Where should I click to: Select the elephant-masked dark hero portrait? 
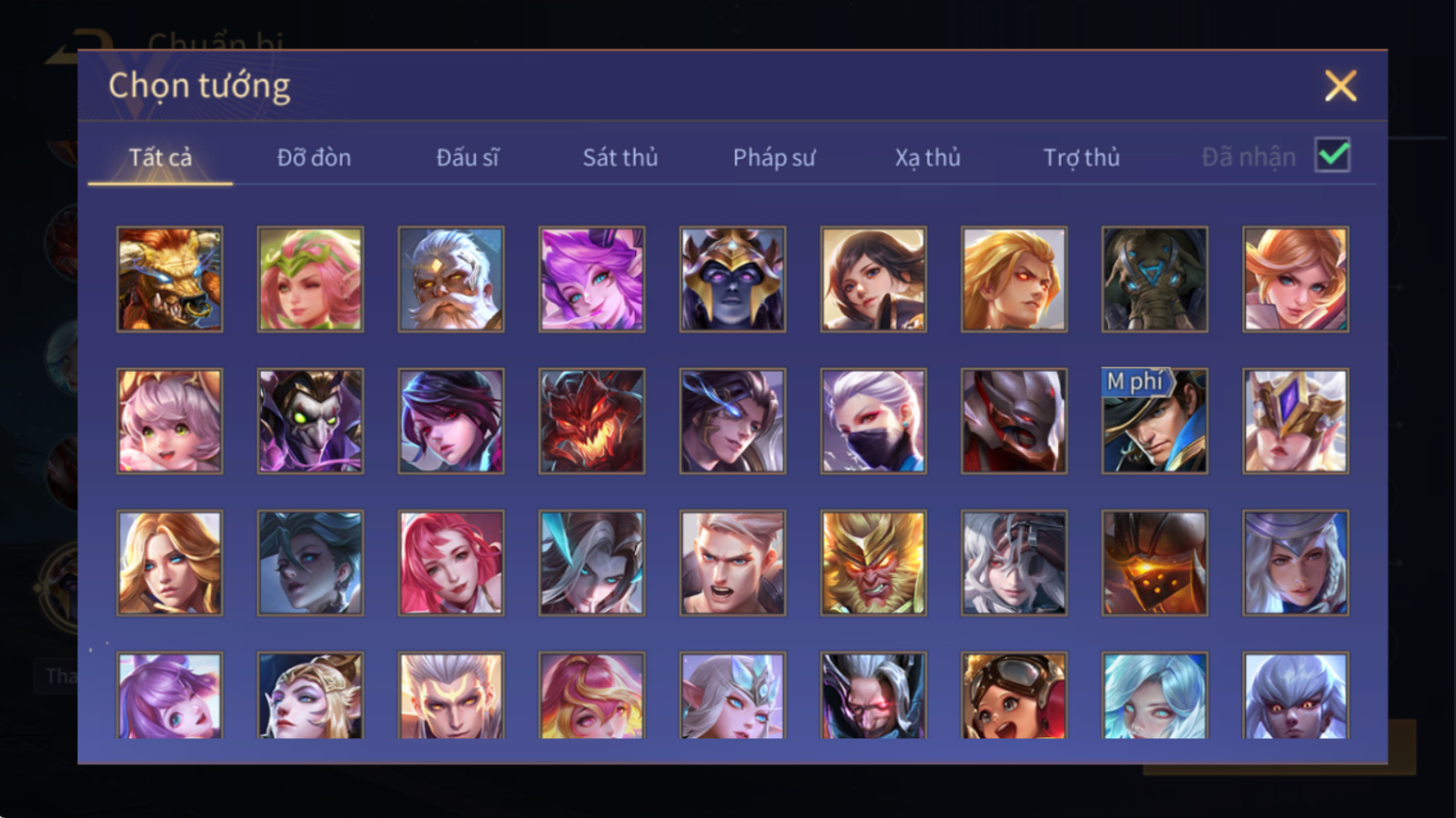tap(1154, 279)
